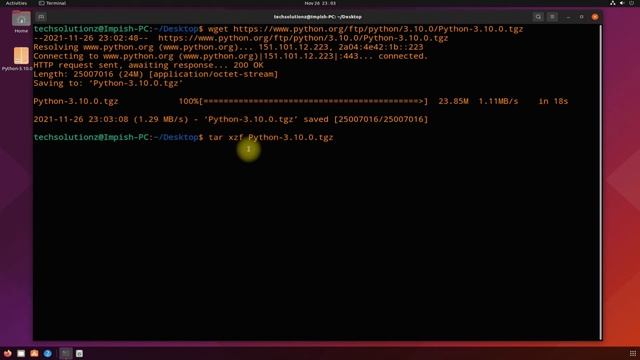640x360 pixels.
Task: Open Files from the dock
Action: pos(21,353)
